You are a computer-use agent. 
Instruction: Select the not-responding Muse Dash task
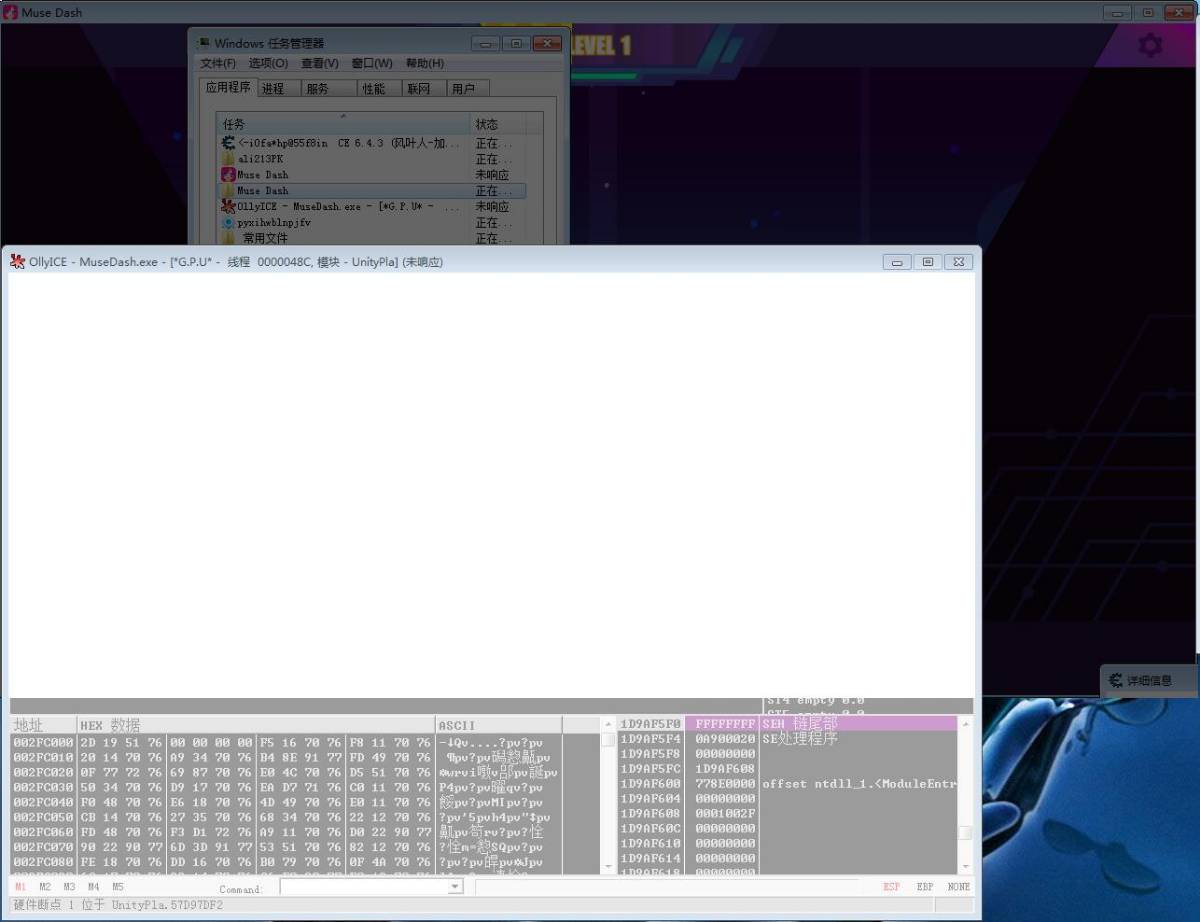[x=372, y=175]
